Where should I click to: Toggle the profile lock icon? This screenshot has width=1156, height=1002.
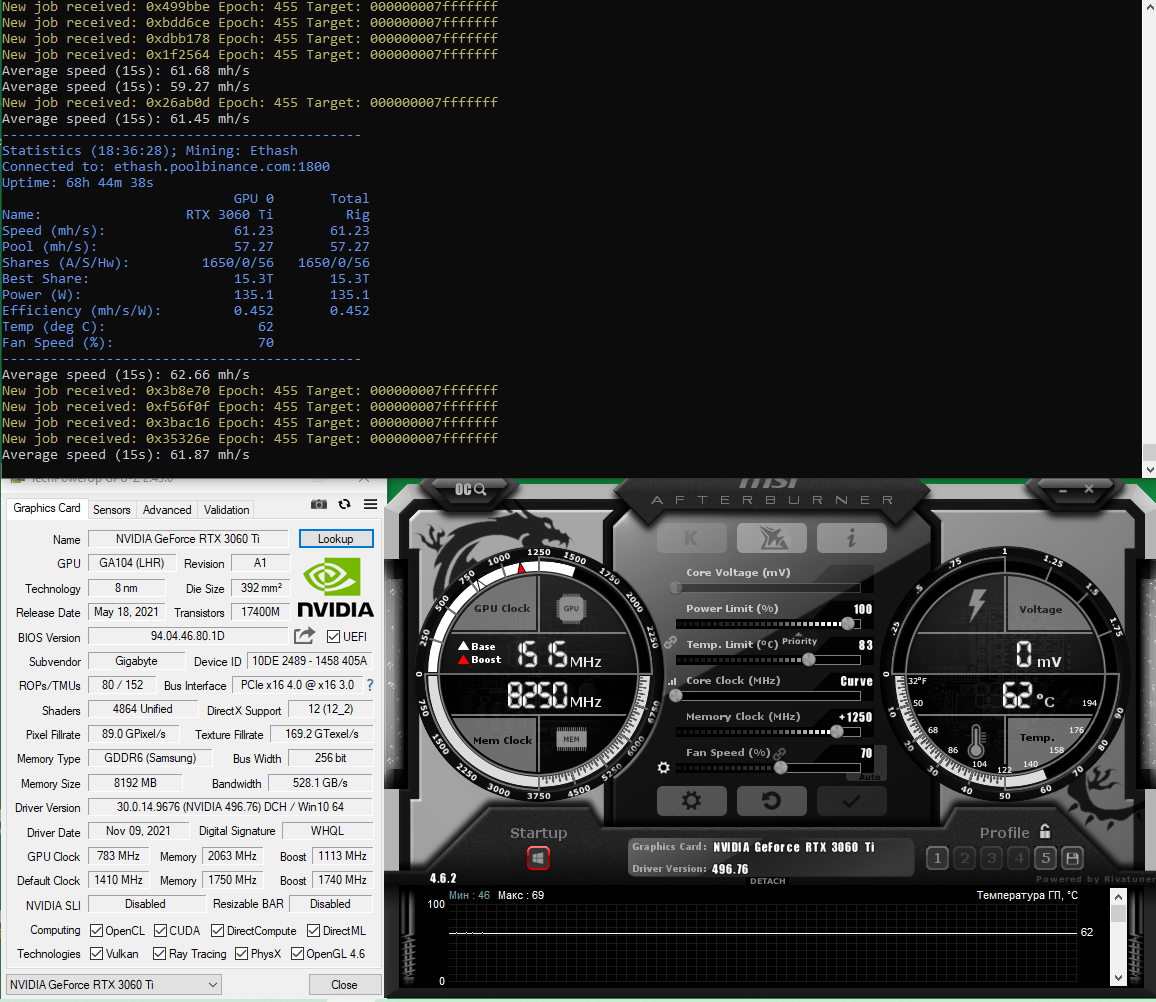point(1045,832)
